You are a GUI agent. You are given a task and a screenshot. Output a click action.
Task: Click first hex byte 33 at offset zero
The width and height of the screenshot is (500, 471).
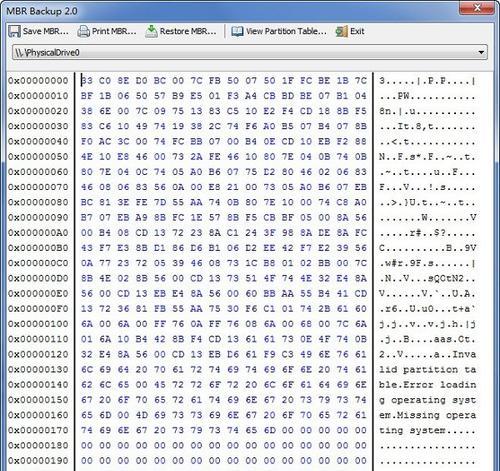click(87, 81)
